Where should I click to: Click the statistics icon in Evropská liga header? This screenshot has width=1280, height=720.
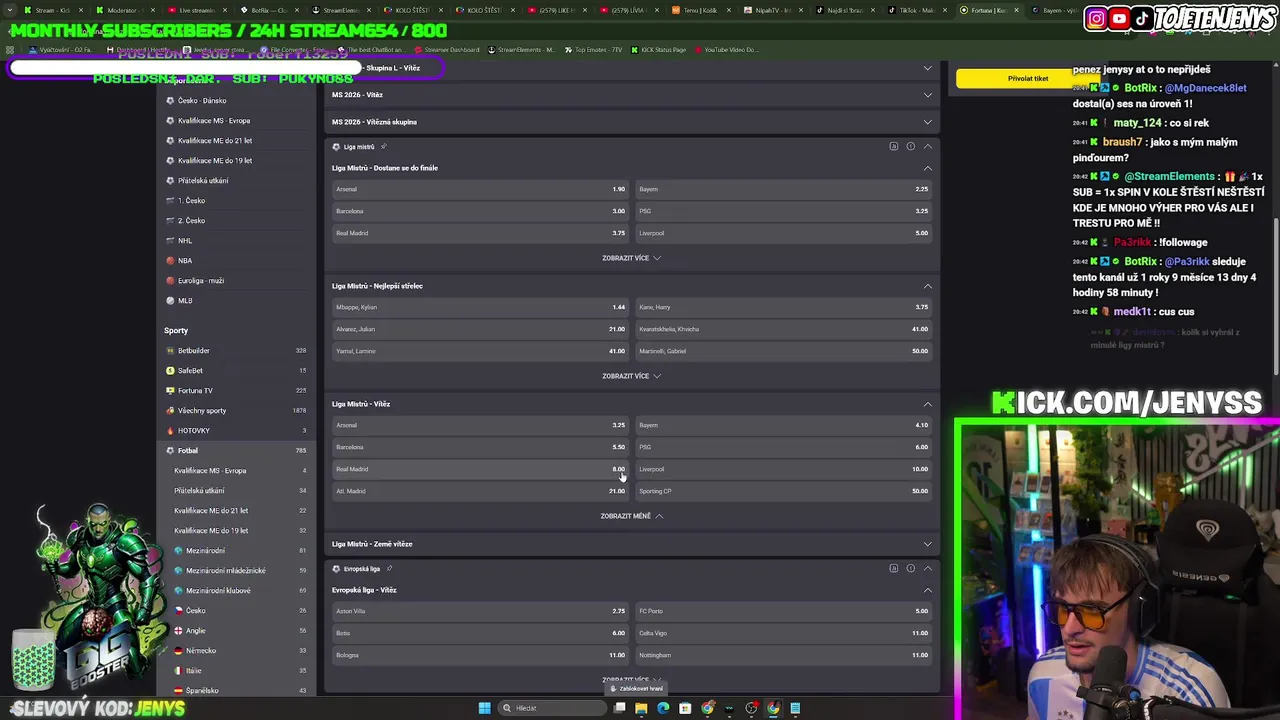click(893, 569)
